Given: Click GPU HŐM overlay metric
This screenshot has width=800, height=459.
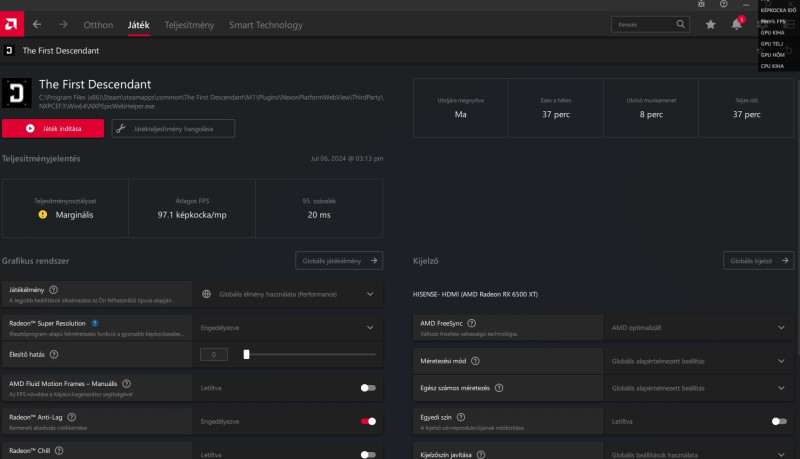Looking at the screenshot, I should click(x=772, y=55).
